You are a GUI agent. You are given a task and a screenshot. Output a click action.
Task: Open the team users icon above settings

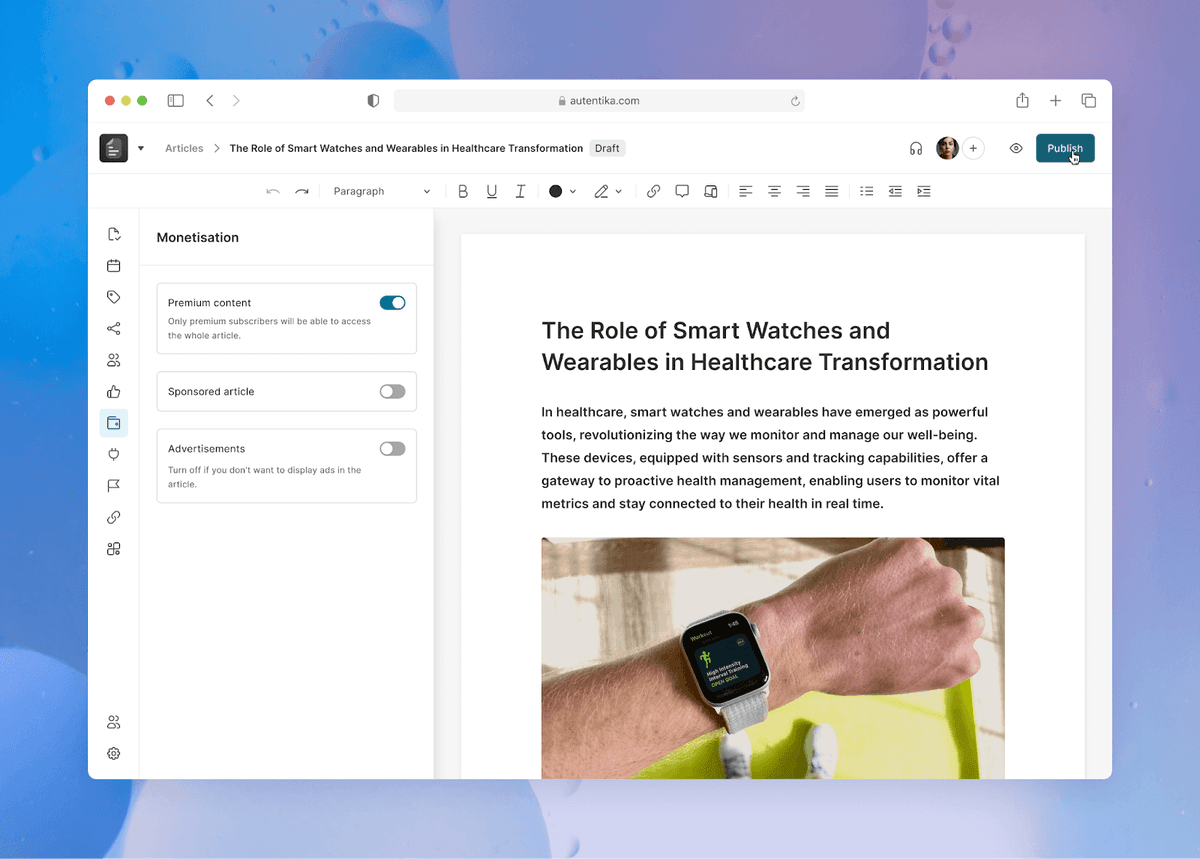tap(114, 722)
